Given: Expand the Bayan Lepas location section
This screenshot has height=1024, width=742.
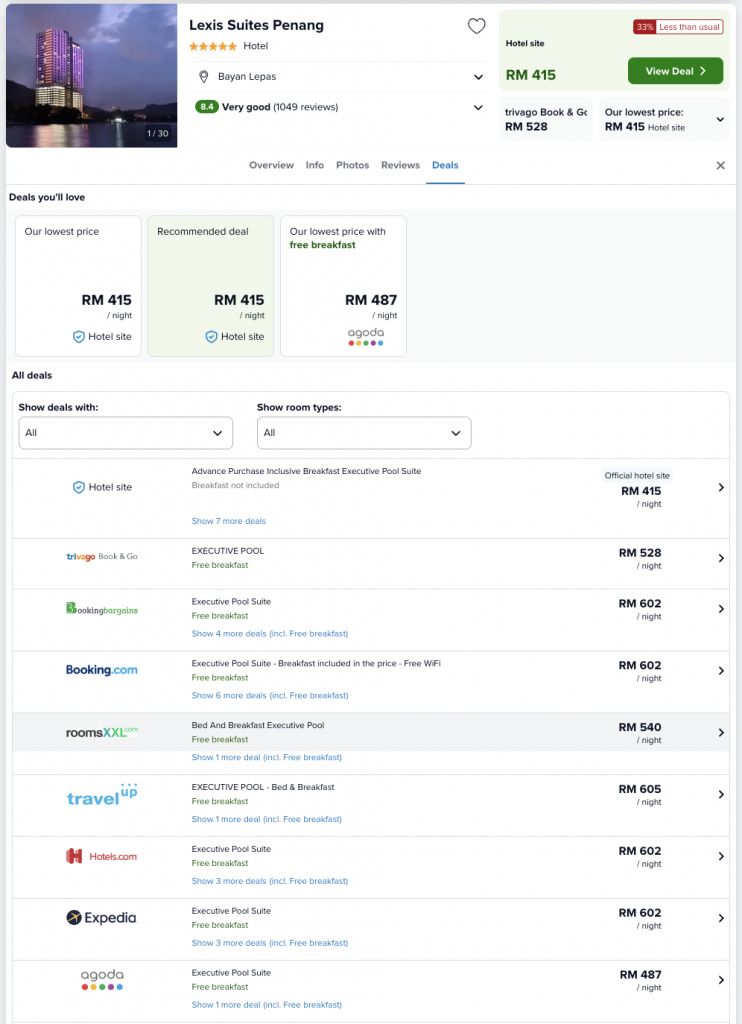Looking at the screenshot, I should (x=478, y=77).
